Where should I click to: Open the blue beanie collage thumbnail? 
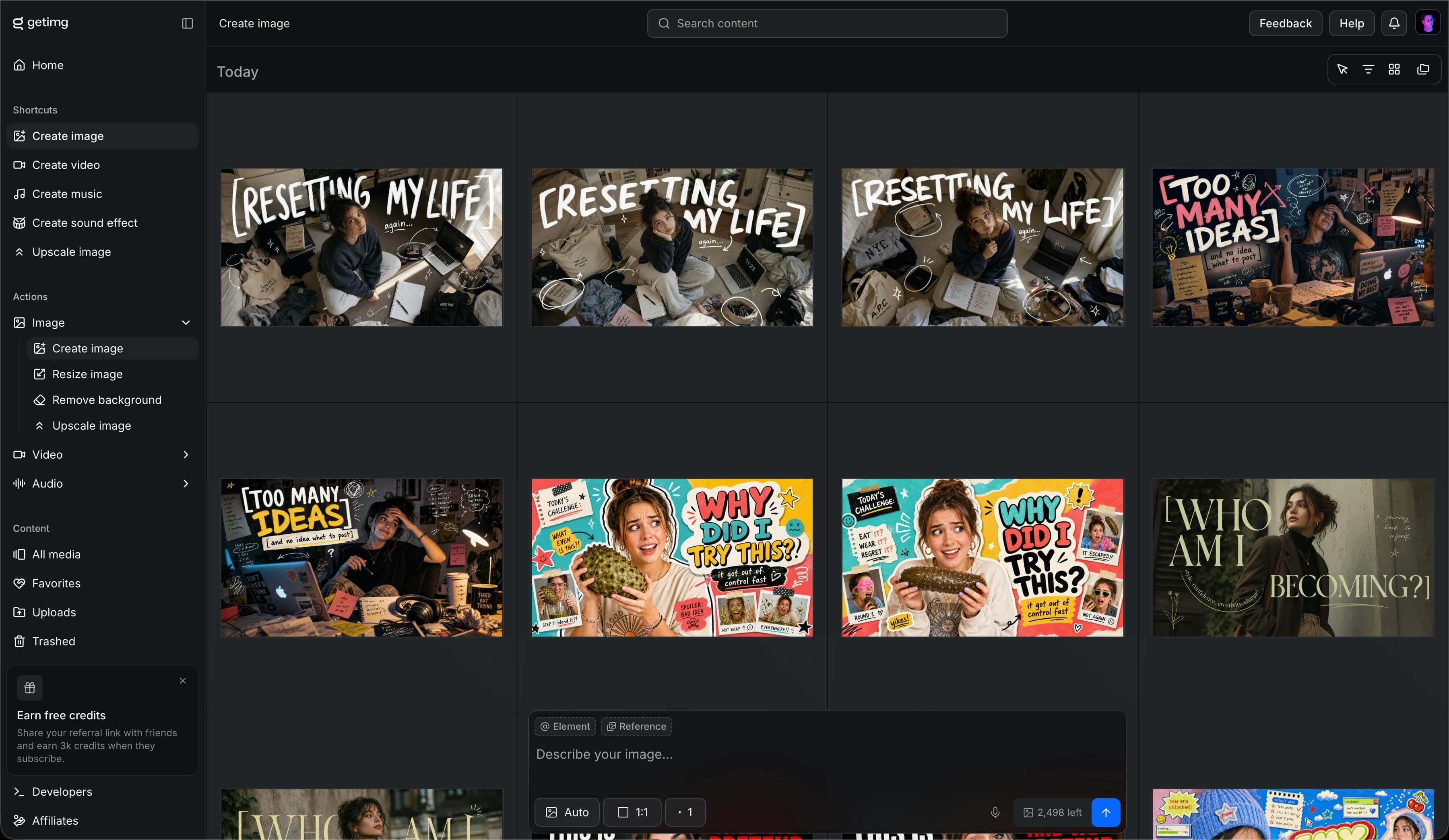tap(1293, 815)
